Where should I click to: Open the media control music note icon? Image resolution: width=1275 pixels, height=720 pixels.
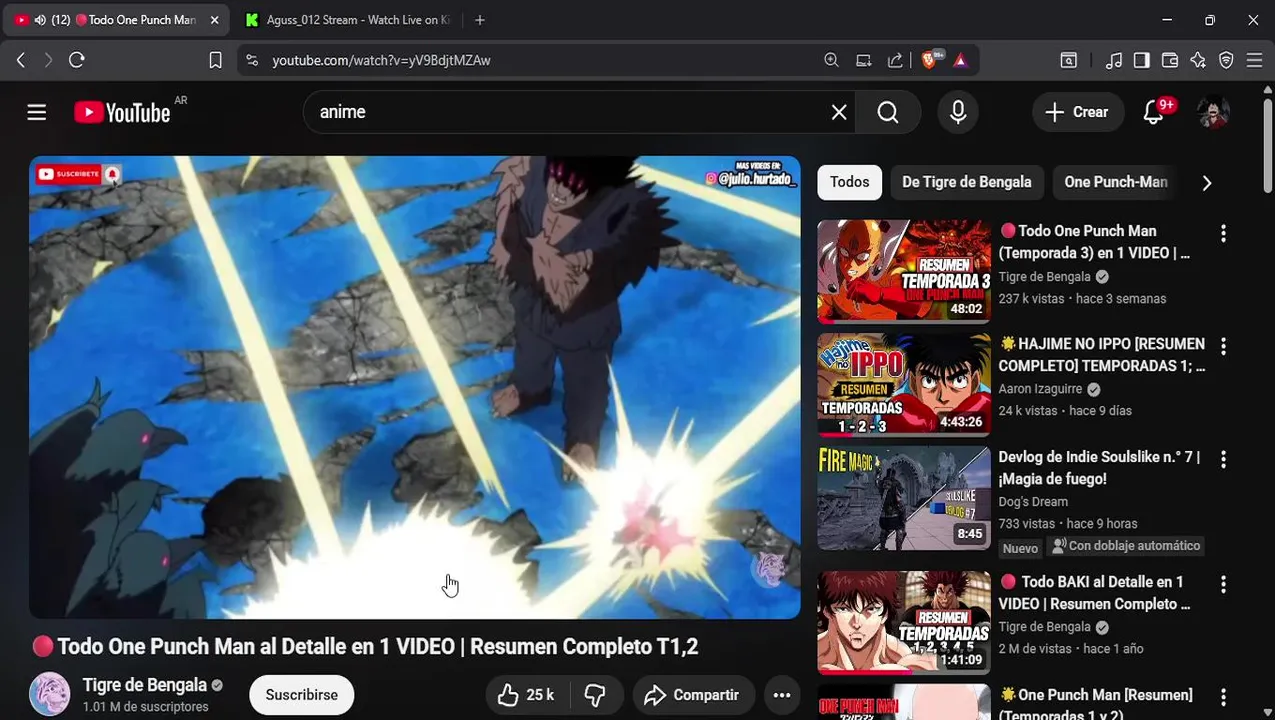[x=1114, y=60]
